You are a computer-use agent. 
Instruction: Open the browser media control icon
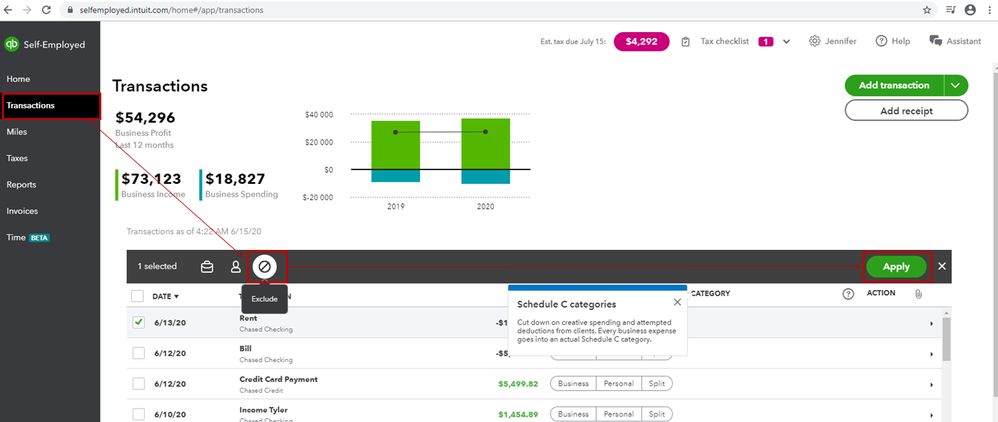pos(950,10)
